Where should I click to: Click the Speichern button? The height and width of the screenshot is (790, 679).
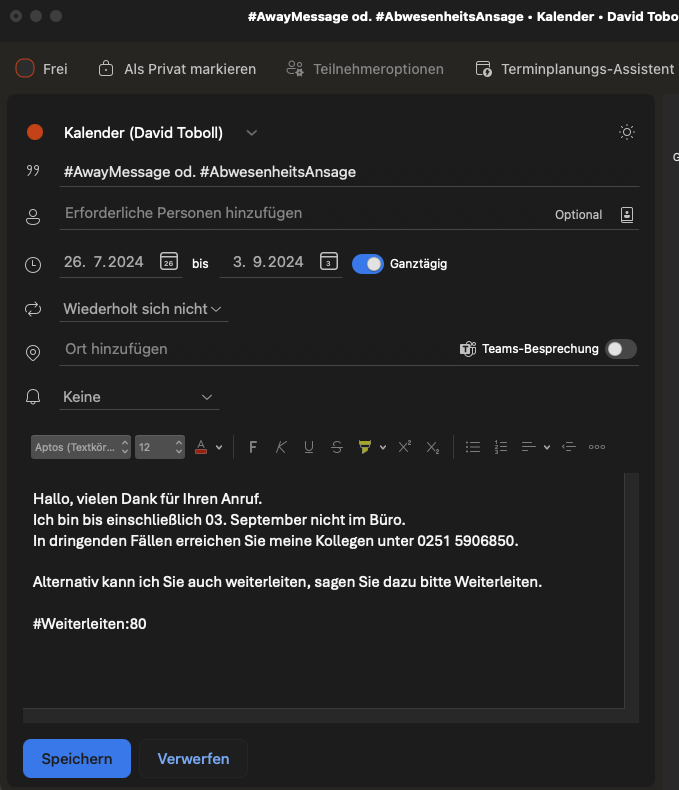tap(77, 759)
